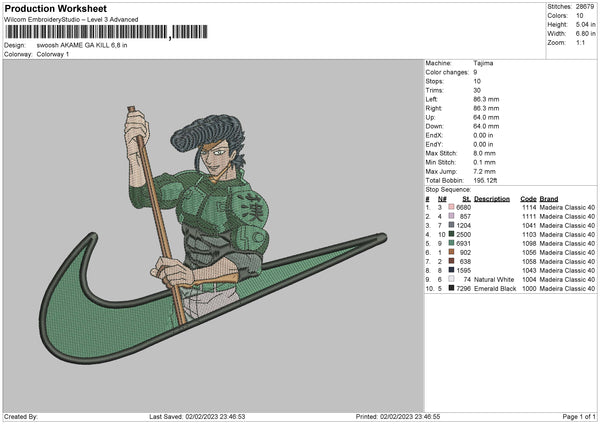
Task: Click thread code '1000' in row 10
Action: [529, 289]
